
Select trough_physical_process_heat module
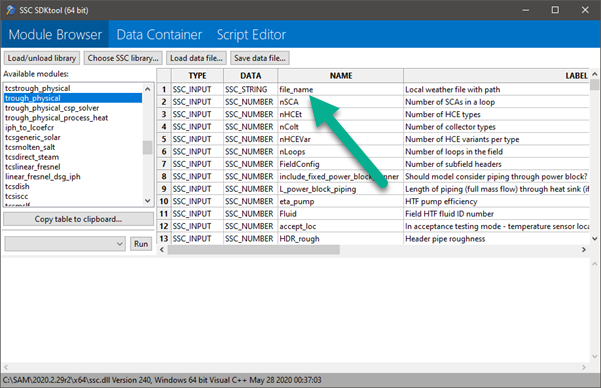tap(73, 118)
